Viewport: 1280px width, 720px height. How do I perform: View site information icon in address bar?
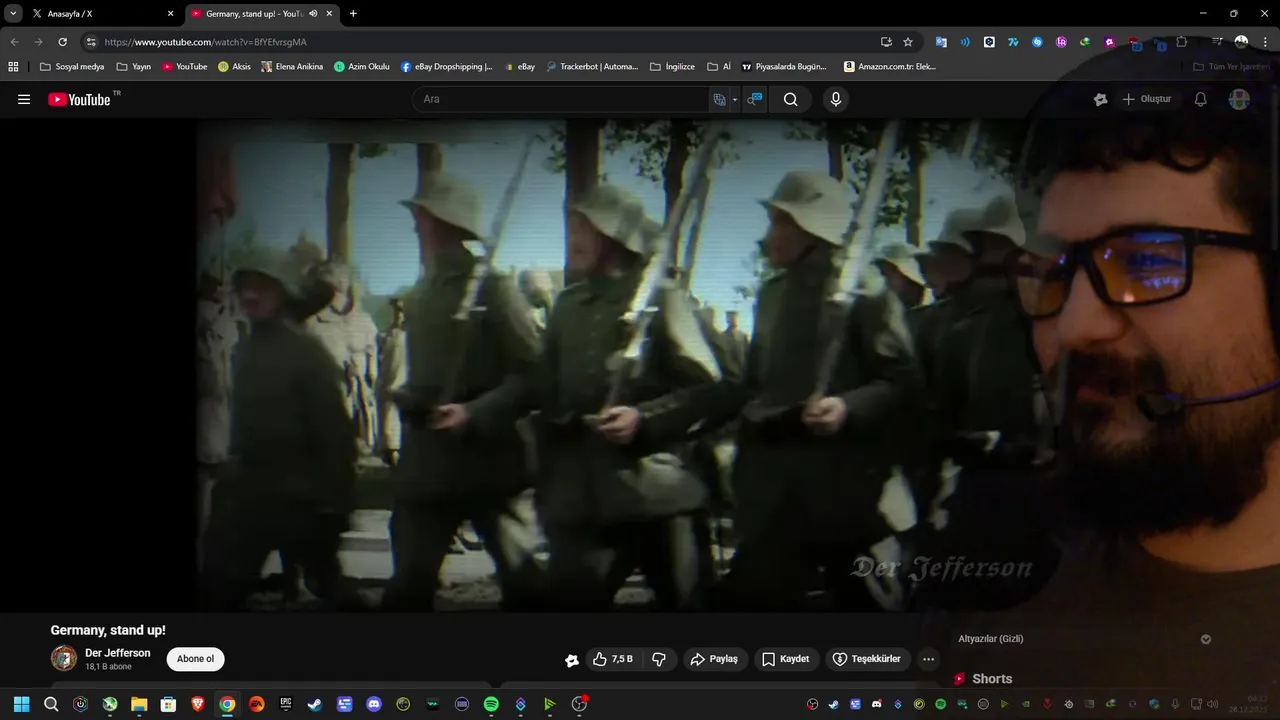click(91, 42)
